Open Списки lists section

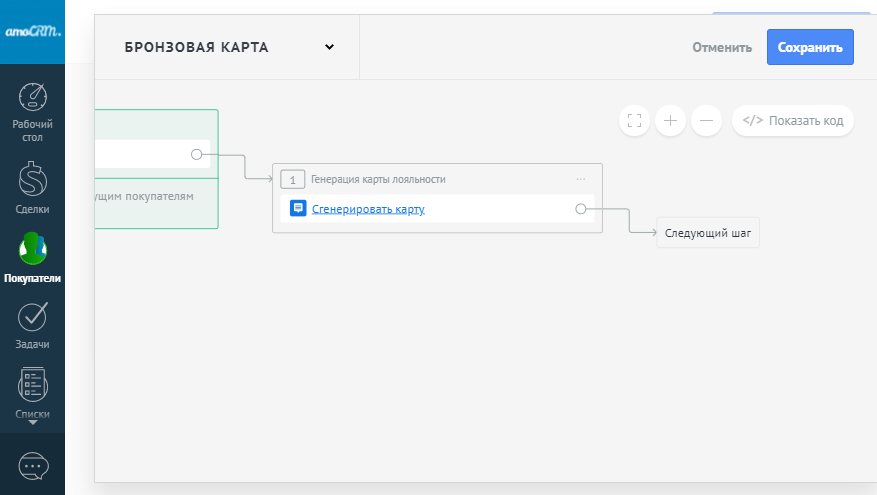pyautogui.click(x=33, y=386)
